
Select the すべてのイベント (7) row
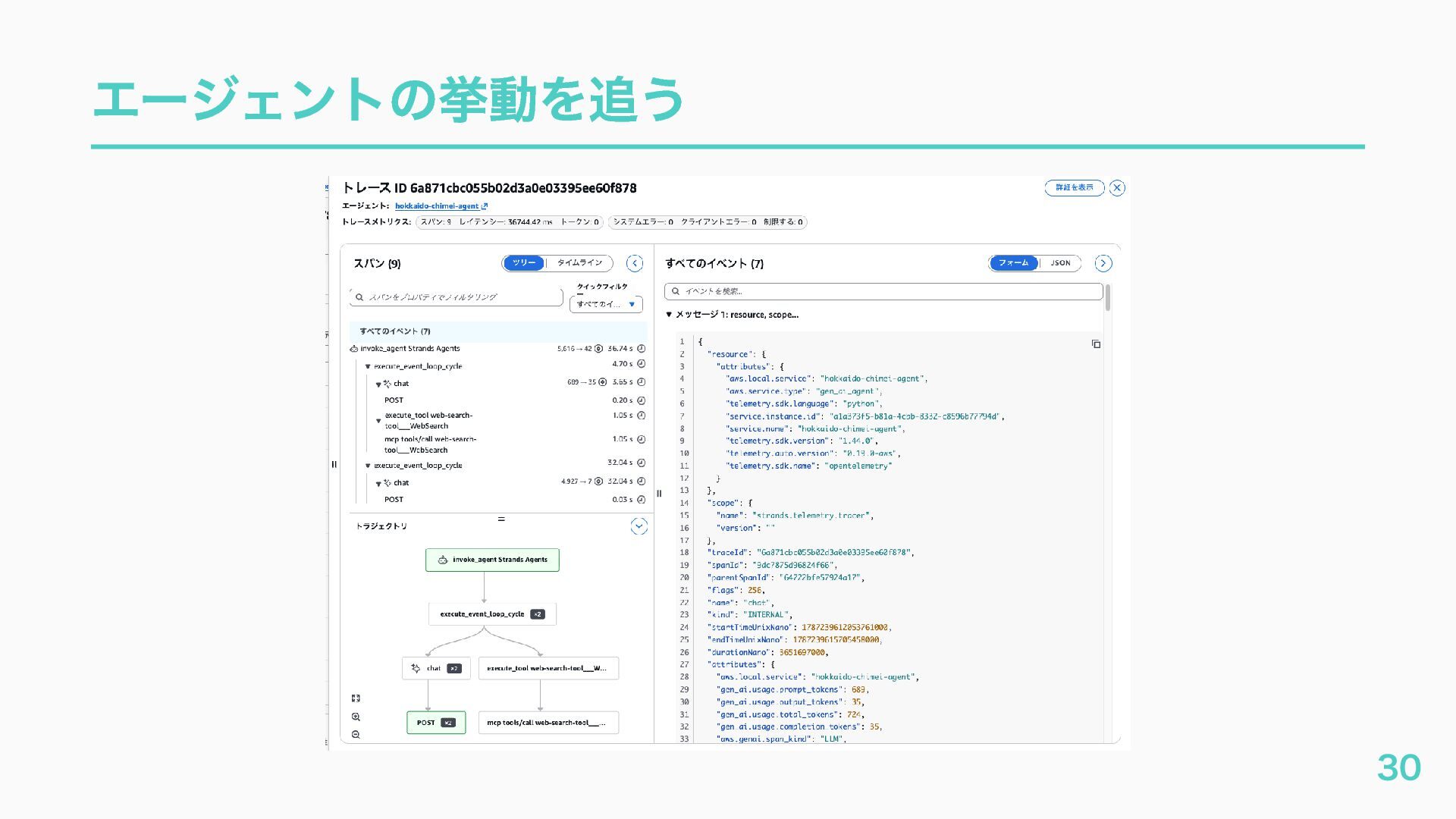(x=498, y=331)
